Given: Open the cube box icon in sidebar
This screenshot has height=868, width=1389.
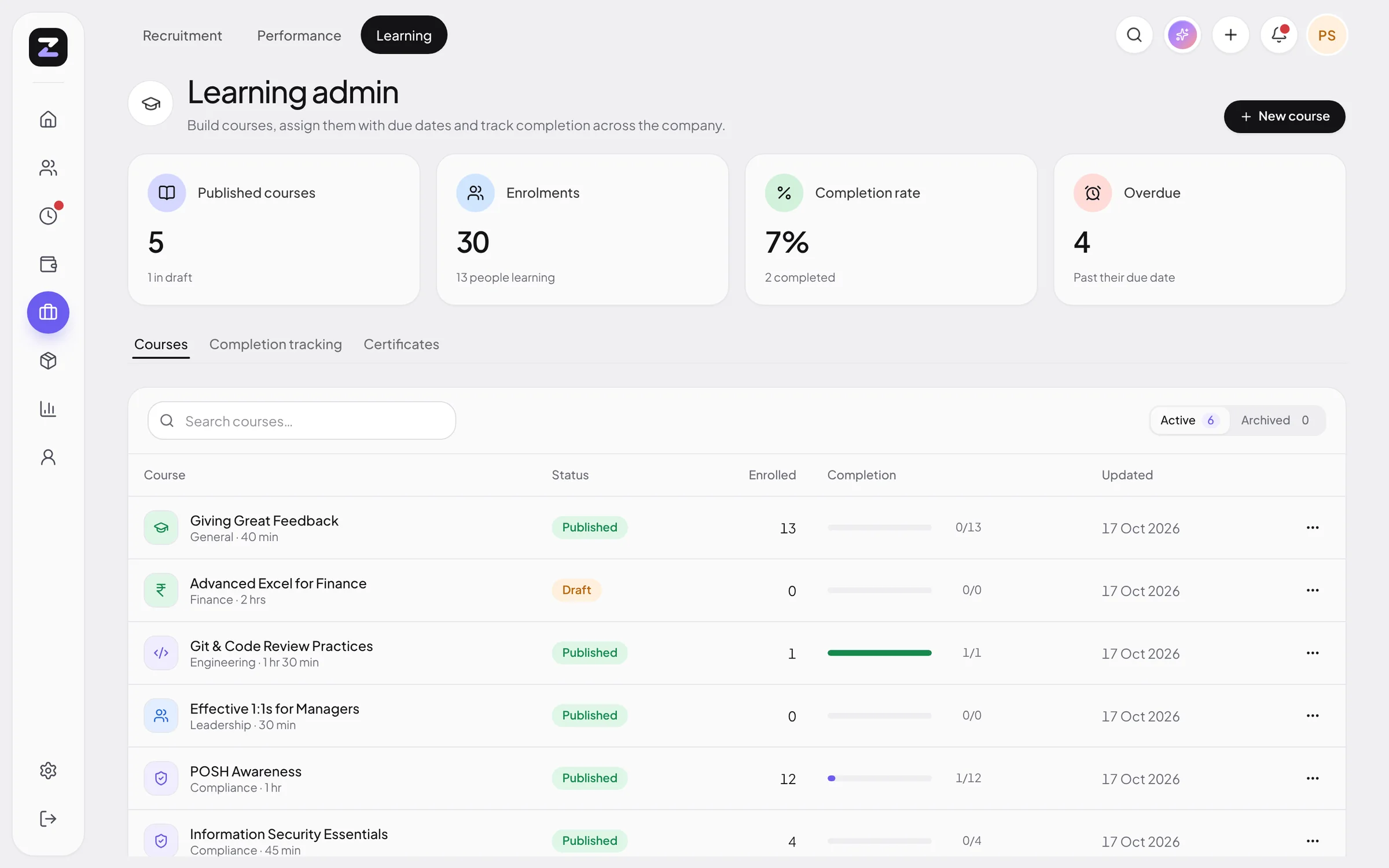Looking at the screenshot, I should (x=48, y=361).
